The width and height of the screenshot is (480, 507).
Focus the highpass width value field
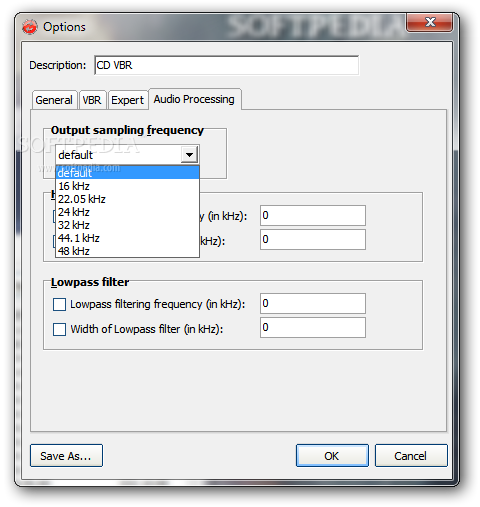tap(313, 239)
